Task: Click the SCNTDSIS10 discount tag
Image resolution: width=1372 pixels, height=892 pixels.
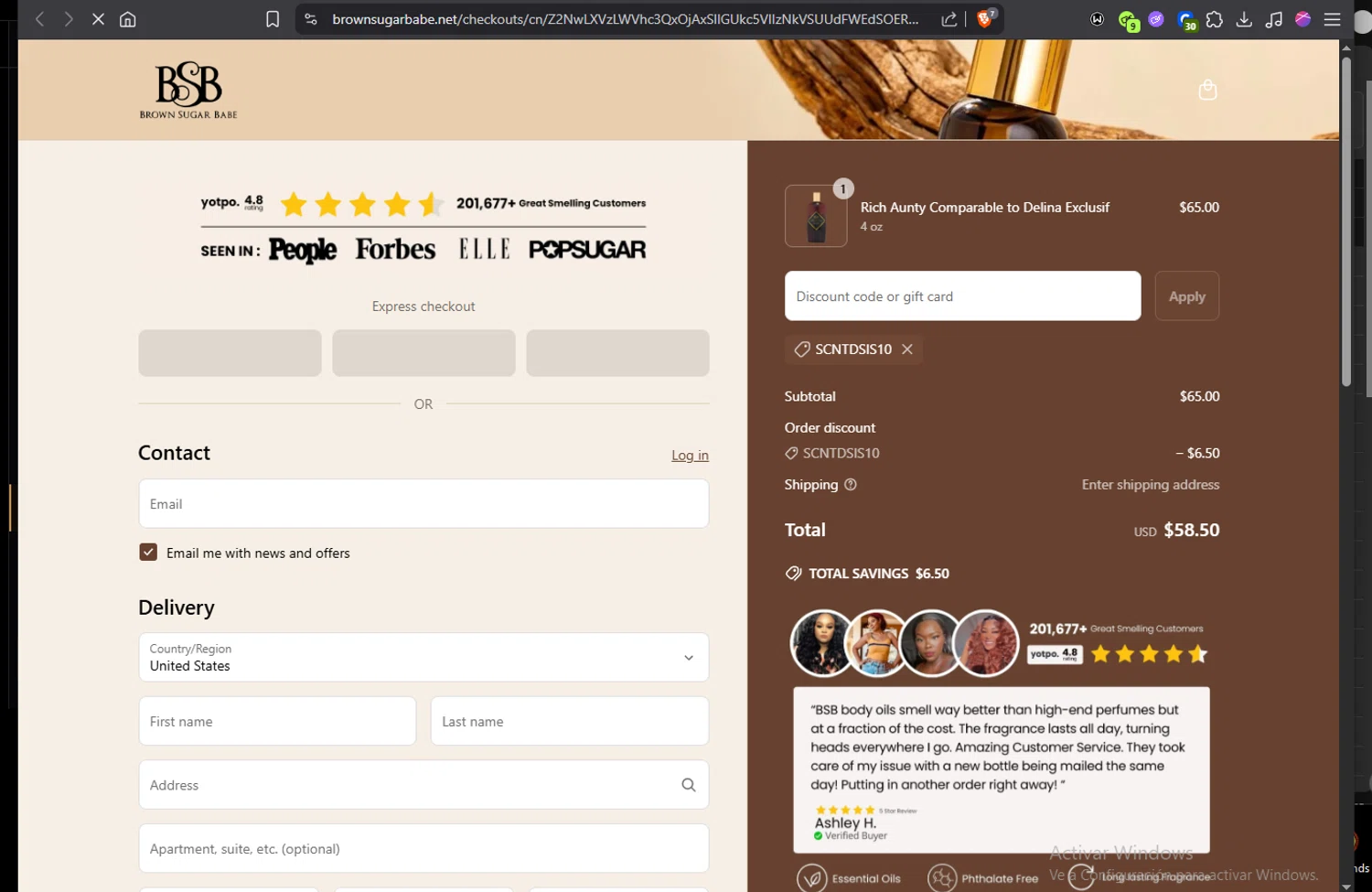Action: pos(853,349)
